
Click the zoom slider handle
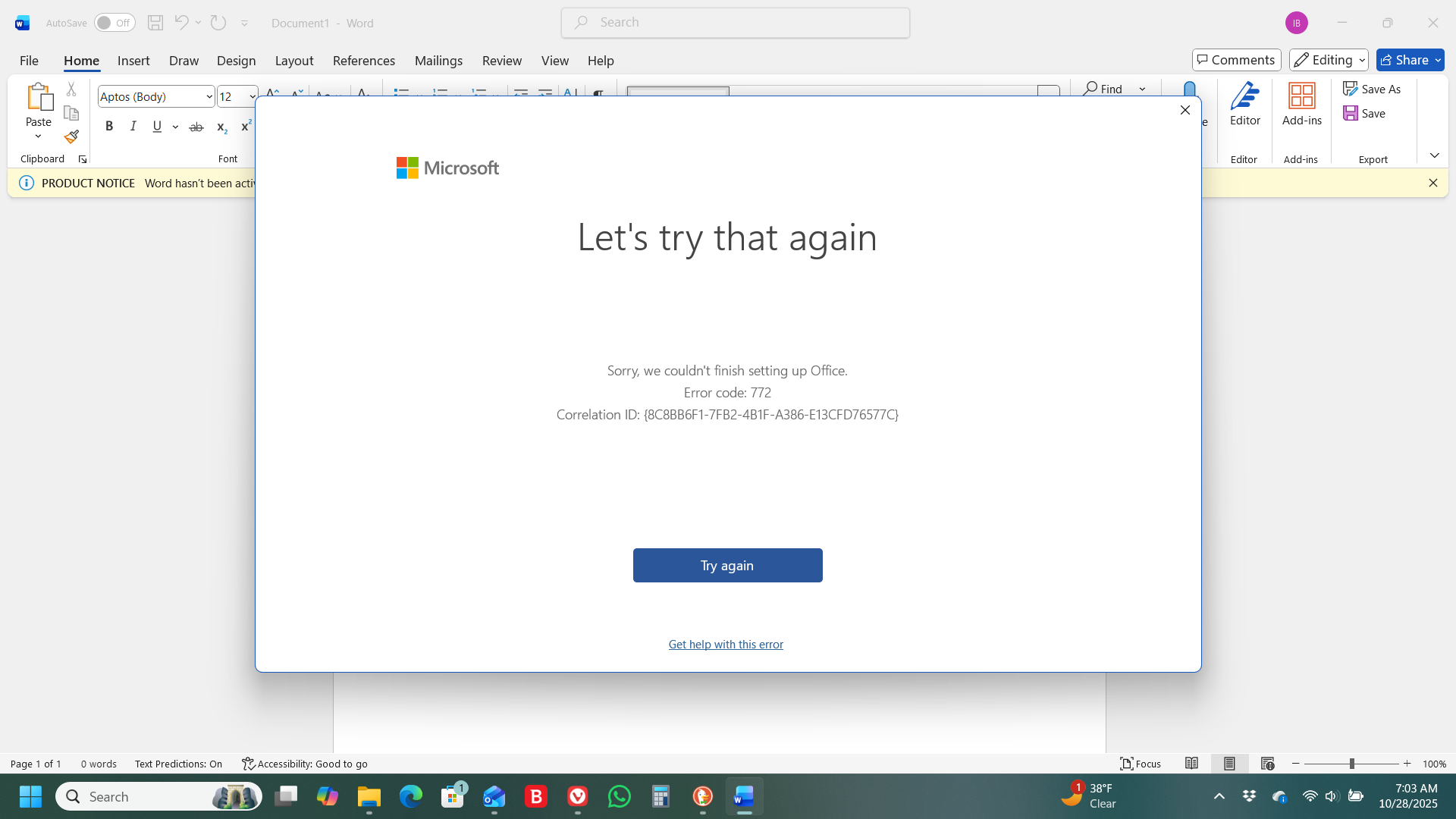[1351, 764]
